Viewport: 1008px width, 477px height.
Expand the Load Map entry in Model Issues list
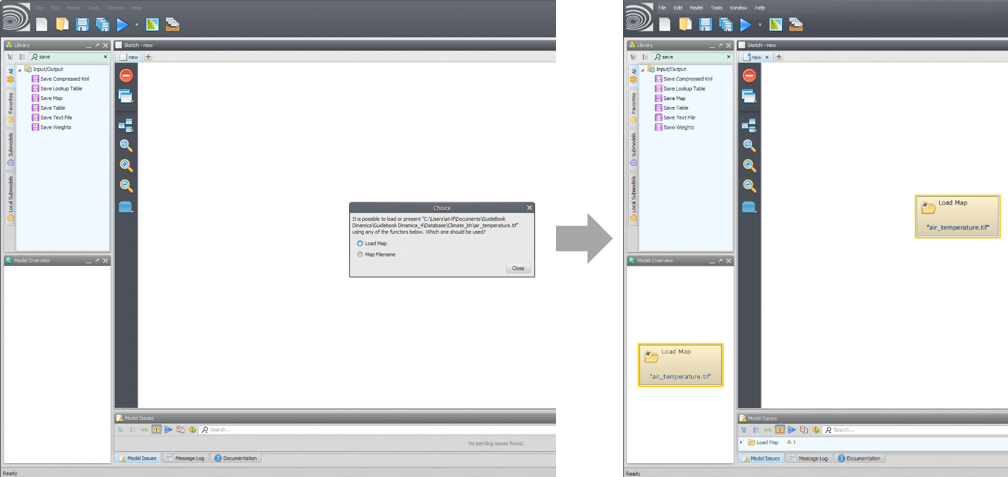(x=741, y=442)
